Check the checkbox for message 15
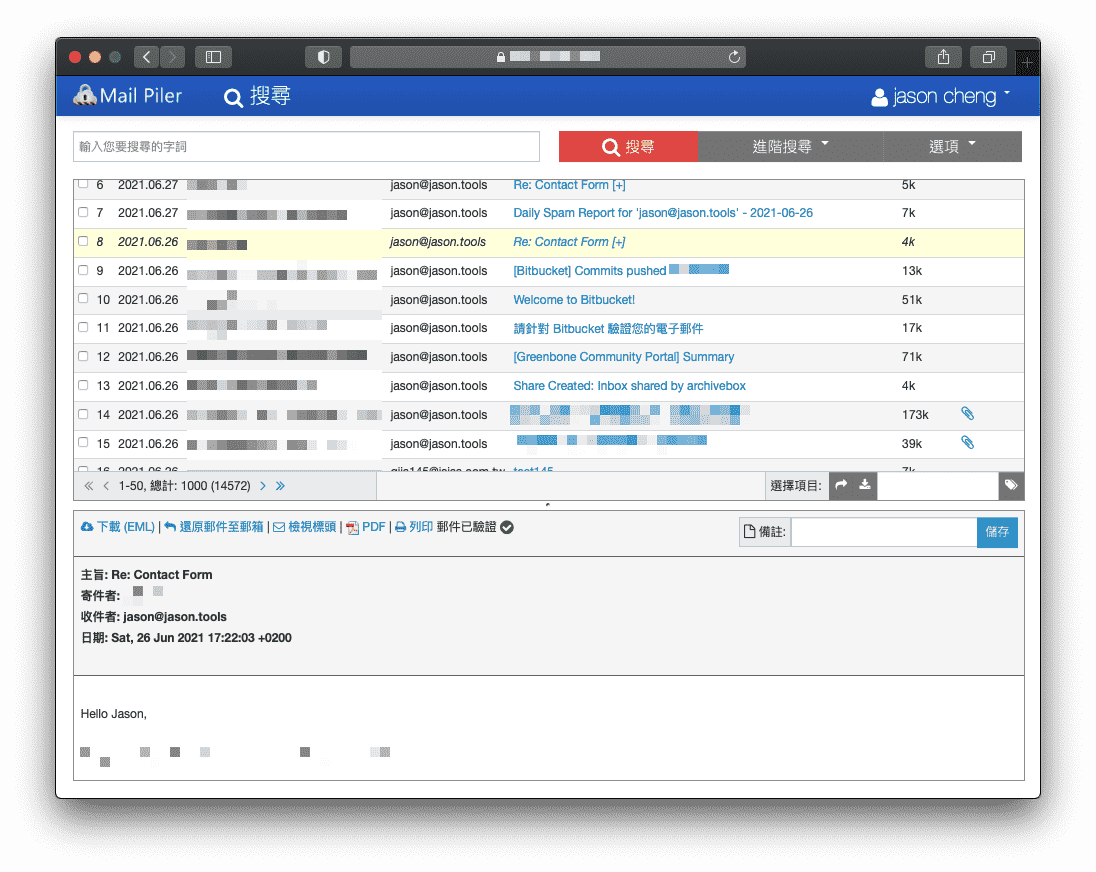 click(83, 442)
